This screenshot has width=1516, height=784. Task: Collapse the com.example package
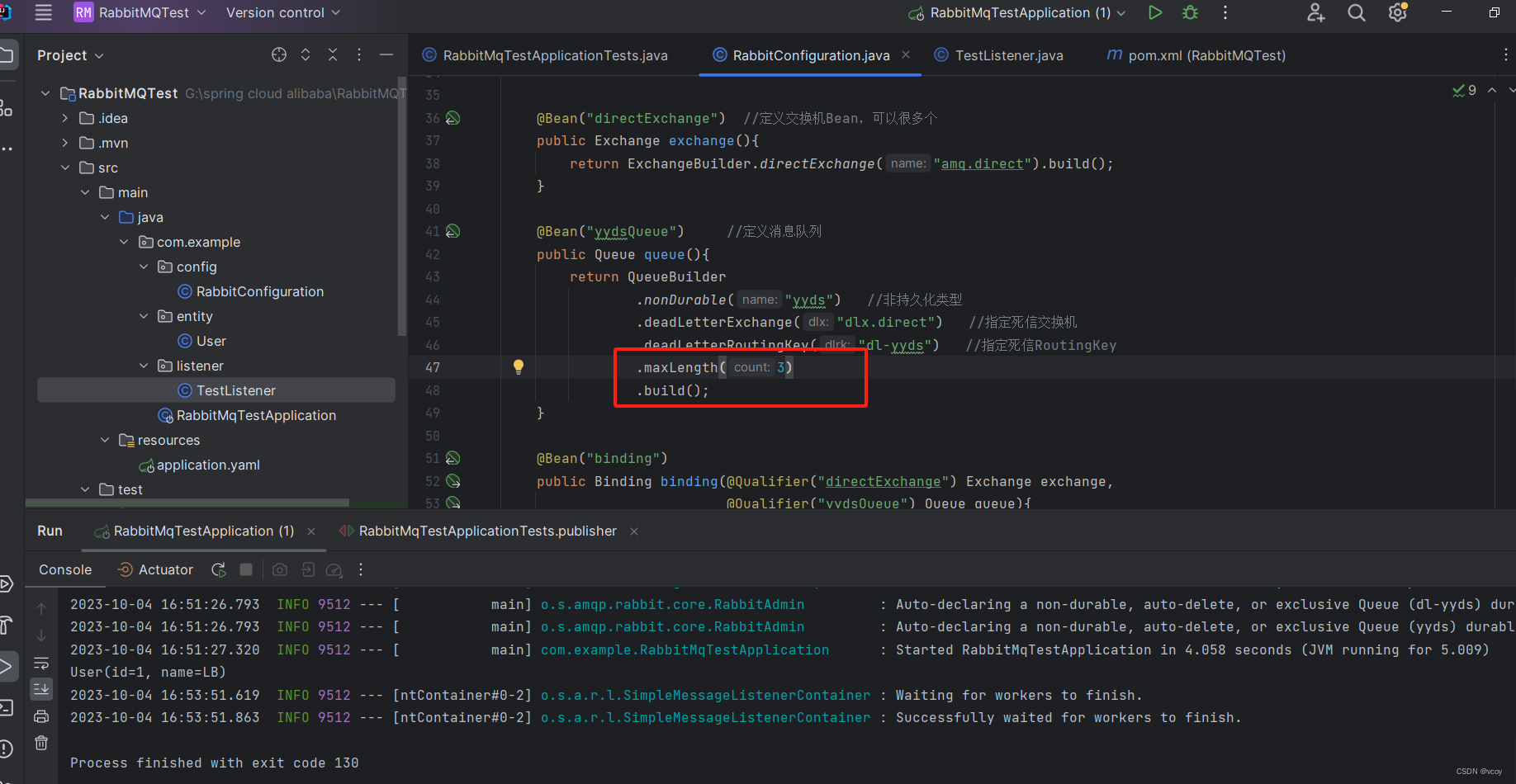[124, 242]
